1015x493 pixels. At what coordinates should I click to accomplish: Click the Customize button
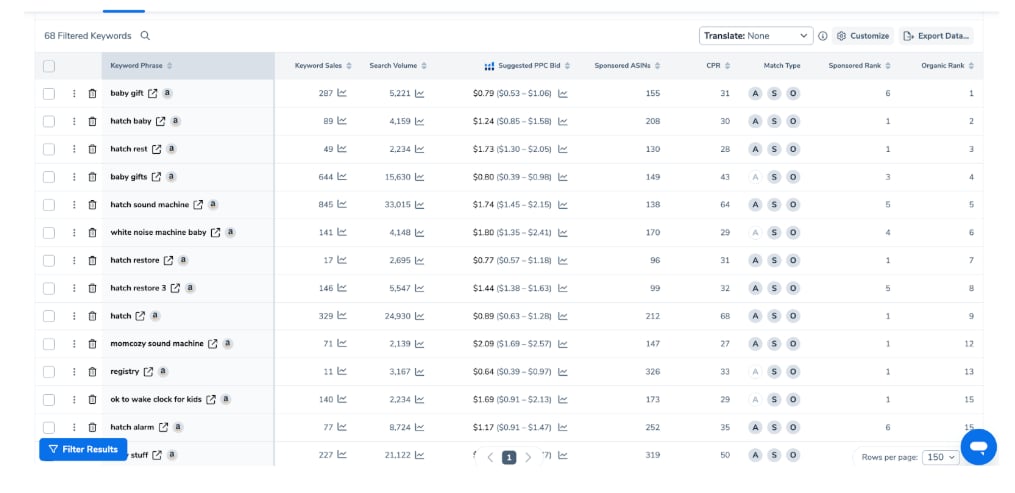click(862, 36)
